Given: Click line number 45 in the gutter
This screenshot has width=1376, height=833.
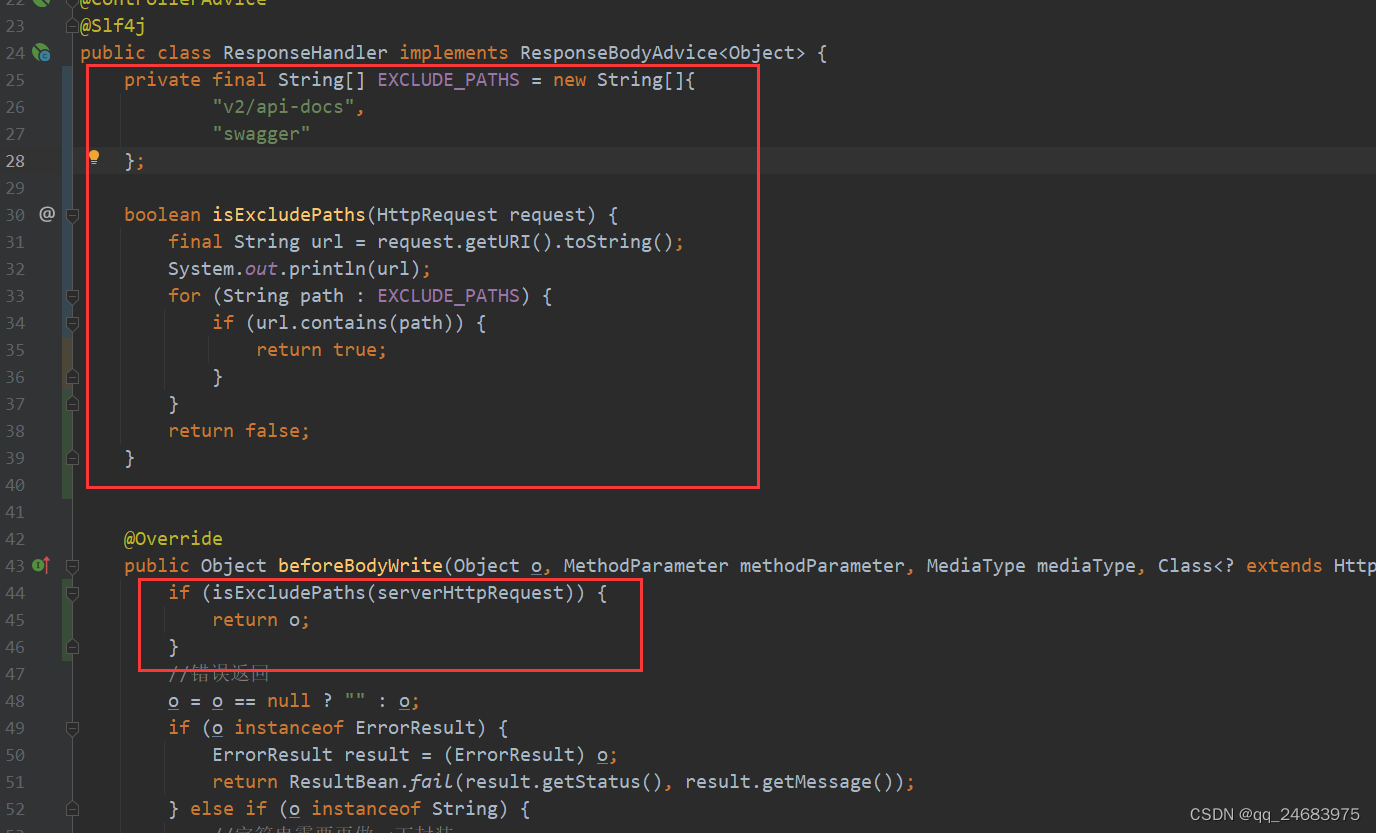Looking at the screenshot, I should (x=15, y=620).
